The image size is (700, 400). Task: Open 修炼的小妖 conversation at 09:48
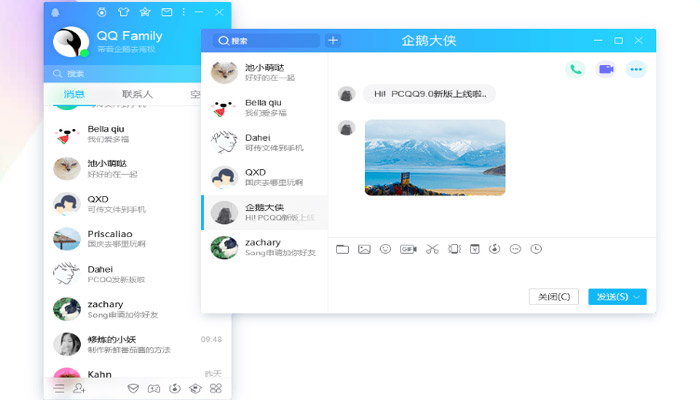click(x=138, y=344)
